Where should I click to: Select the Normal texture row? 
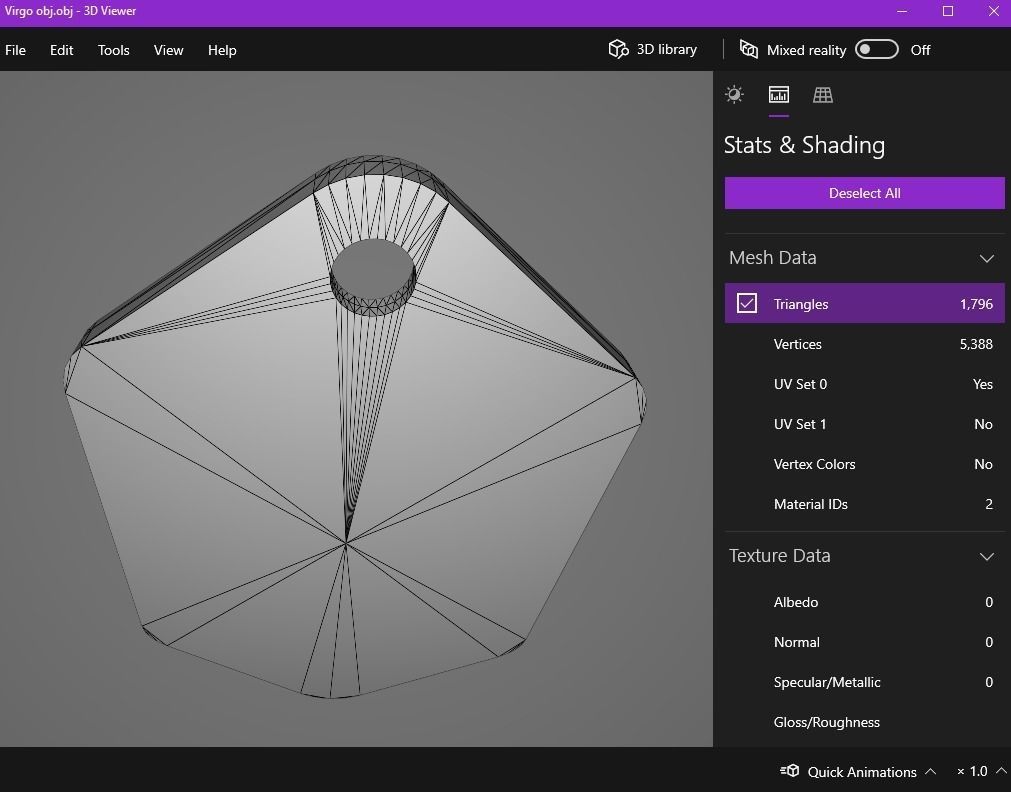coord(864,642)
